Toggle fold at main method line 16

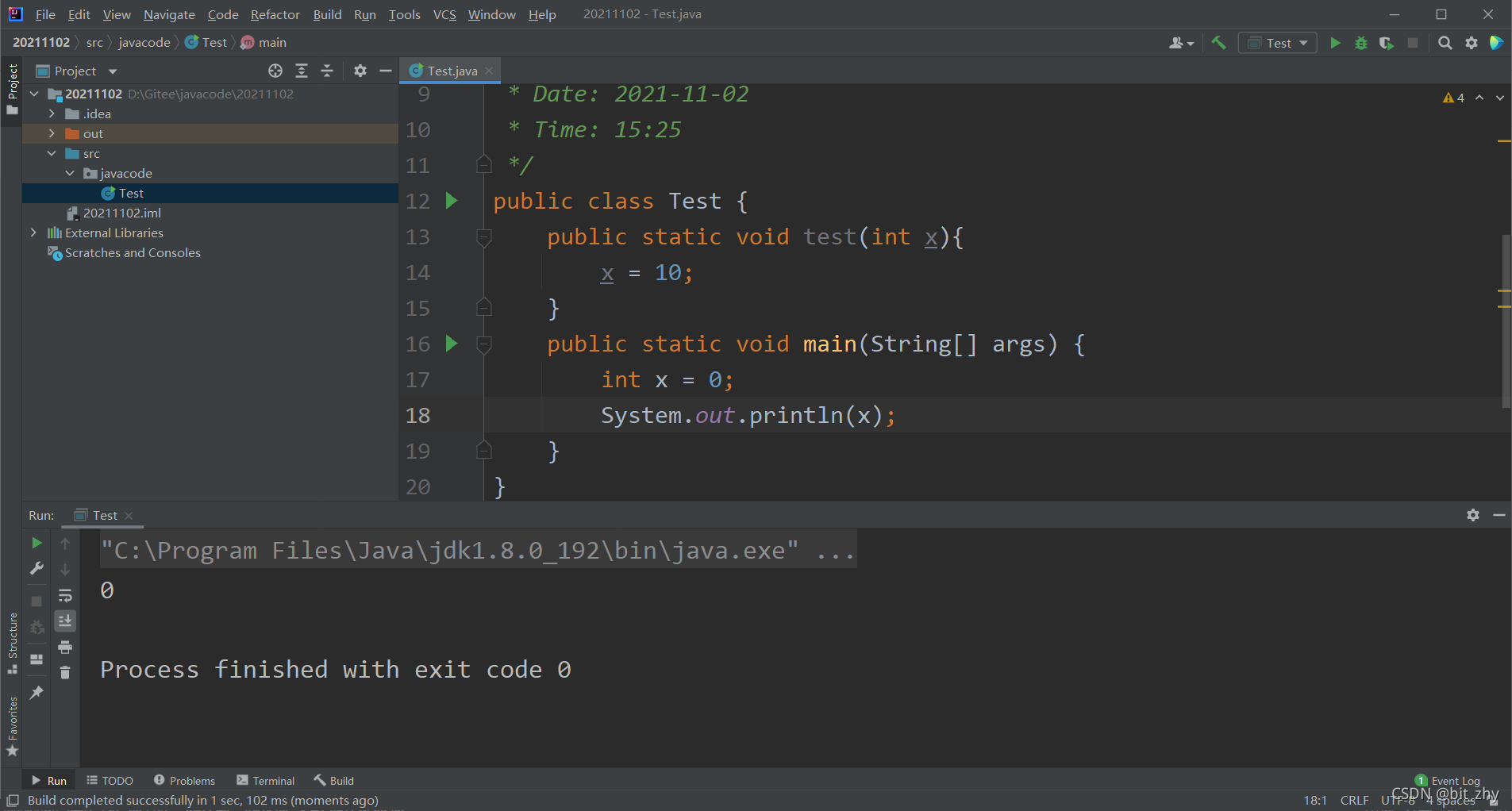(484, 344)
